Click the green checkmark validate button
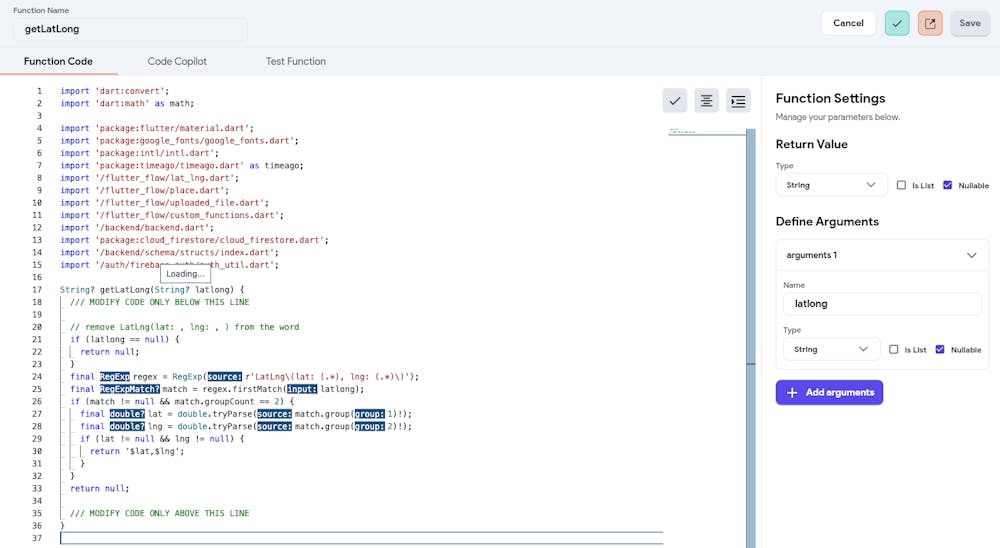The width and height of the screenshot is (1000, 548). (897, 23)
